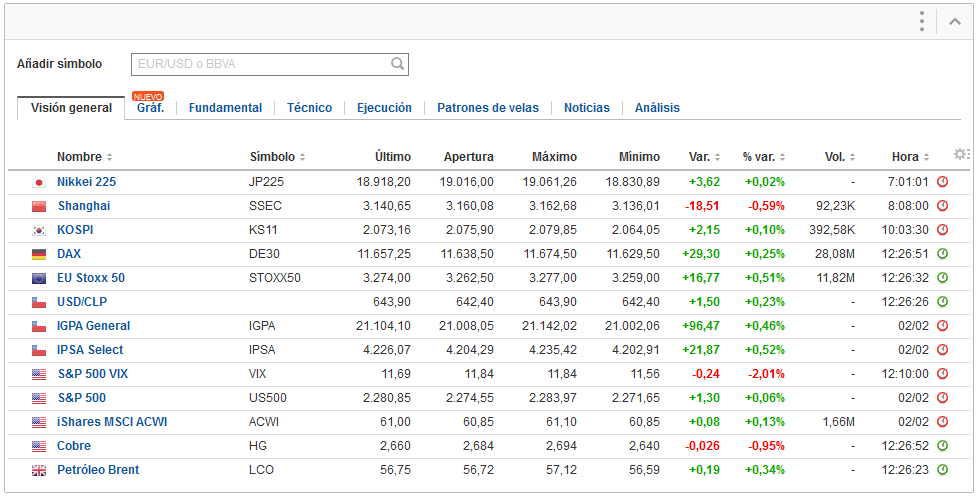Open the DAX link
This screenshot has width=978, height=499.
69,254
